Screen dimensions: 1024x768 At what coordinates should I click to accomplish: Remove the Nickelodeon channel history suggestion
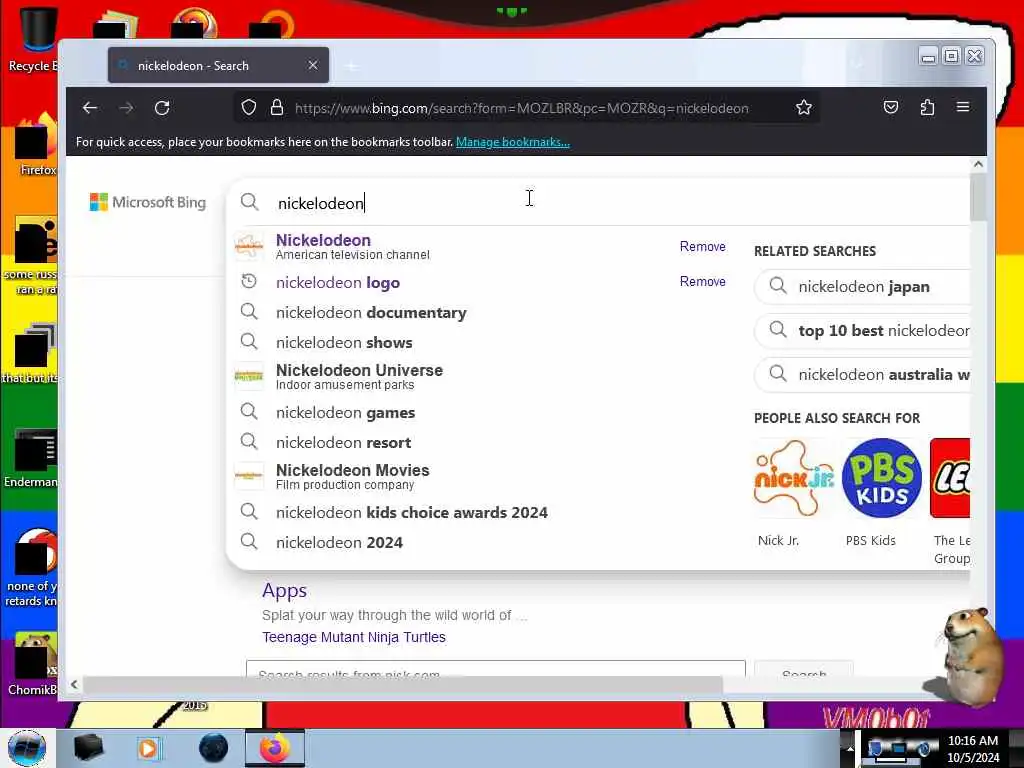(x=703, y=246)
